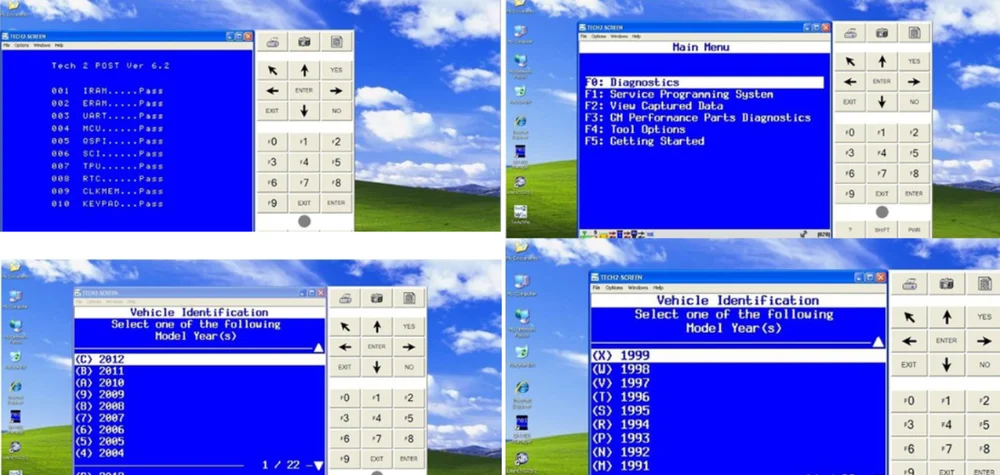Viewport: 1000px width, 475px height.
Task: Click the scroll-down triangle next to 1 / 22
Action: pyautogui.click(x=318, y=465)
